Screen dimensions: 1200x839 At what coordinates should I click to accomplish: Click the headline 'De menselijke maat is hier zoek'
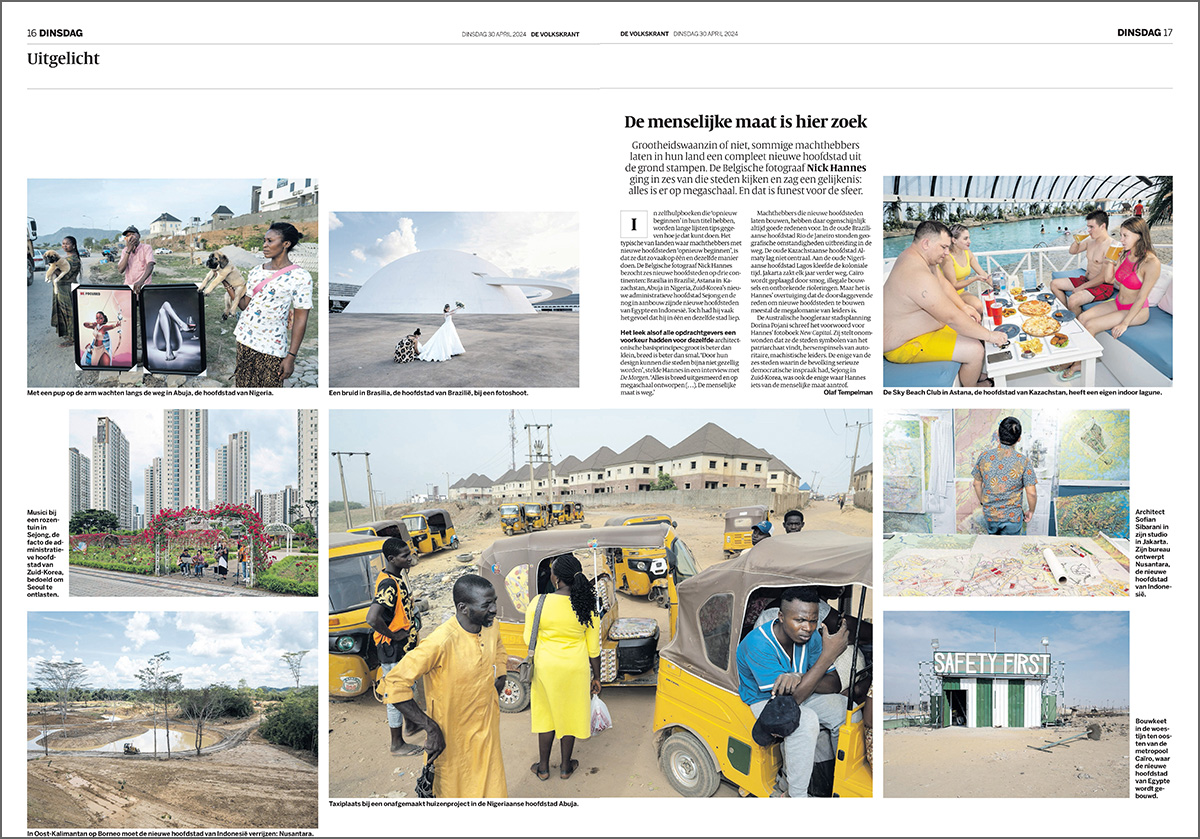745,122
